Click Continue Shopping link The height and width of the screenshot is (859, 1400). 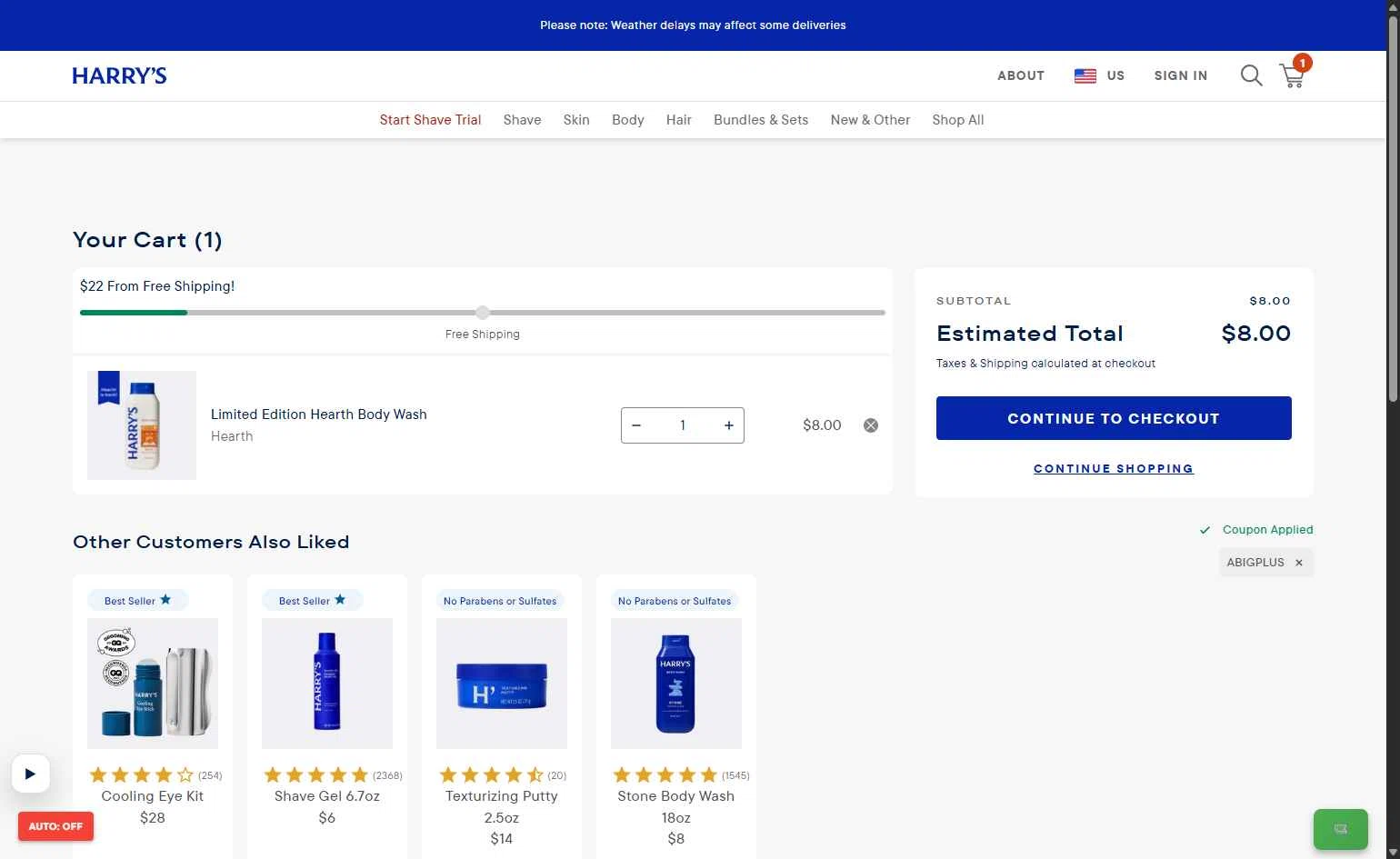click(1114, 469)
